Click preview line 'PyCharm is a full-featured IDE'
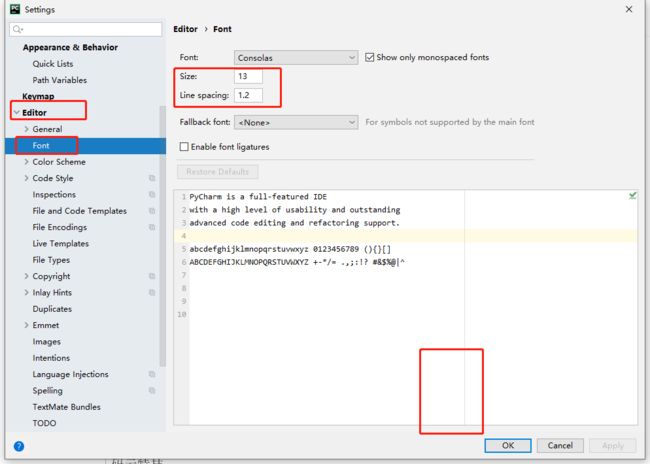This screenshot has width=650, height=464. coord(258,197)
